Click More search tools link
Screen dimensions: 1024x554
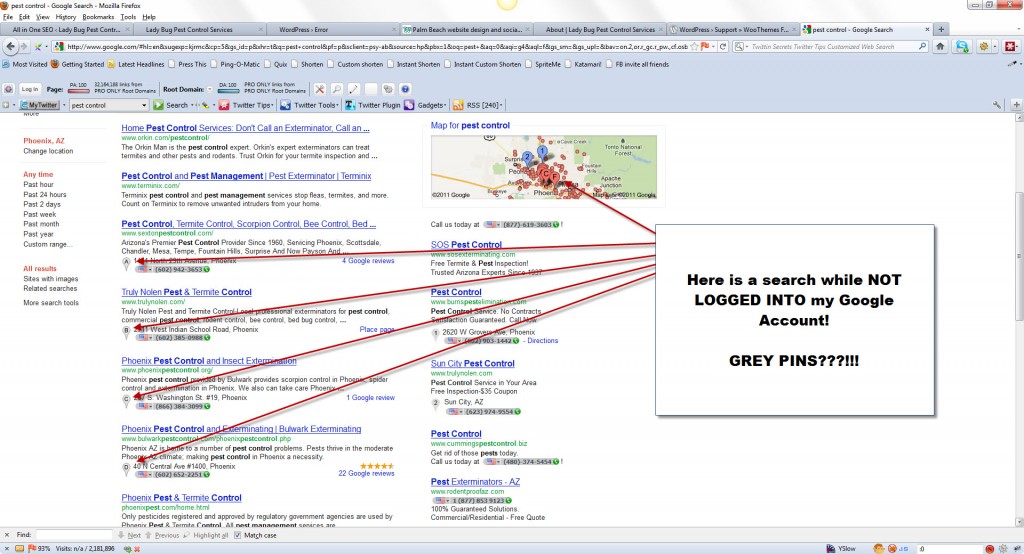pyautogui.click(x=51, y=302)
